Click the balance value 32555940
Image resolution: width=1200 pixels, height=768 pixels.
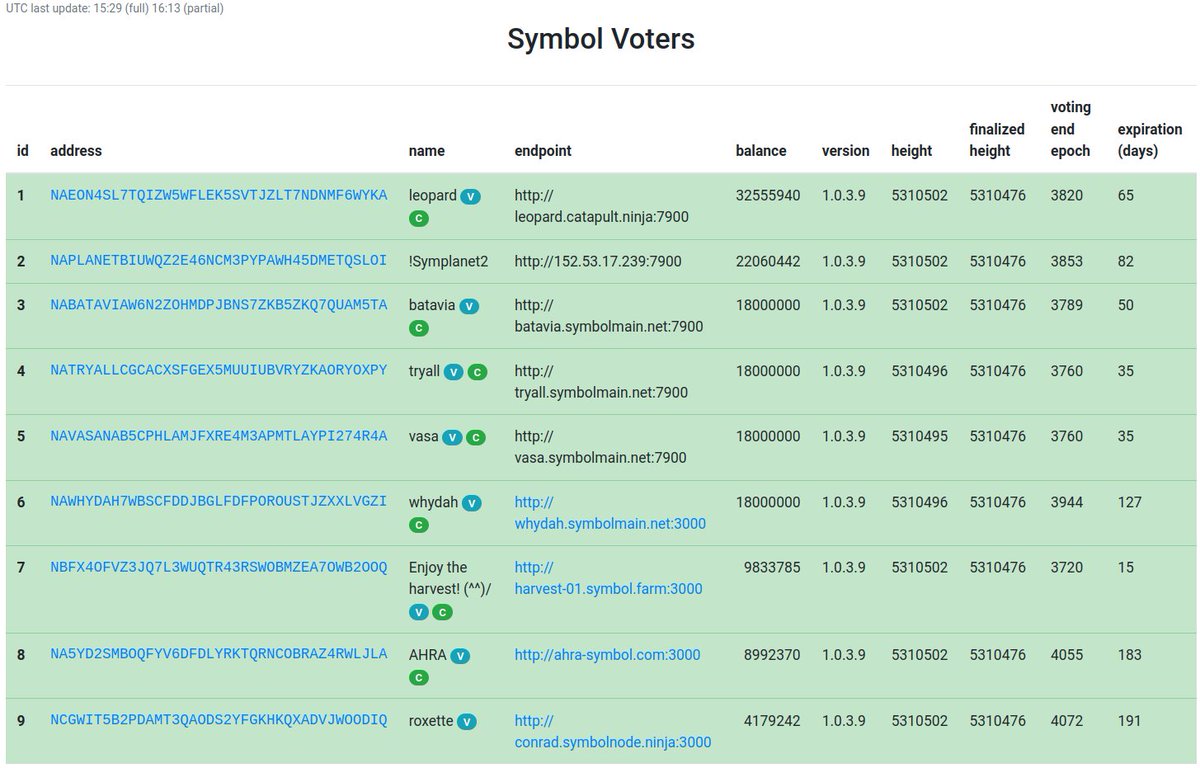(768, 195)
